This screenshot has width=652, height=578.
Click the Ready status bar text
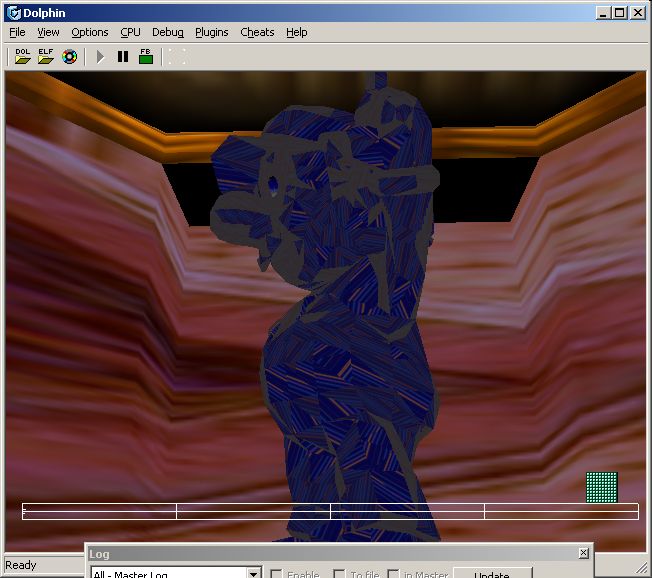(21, 565)
